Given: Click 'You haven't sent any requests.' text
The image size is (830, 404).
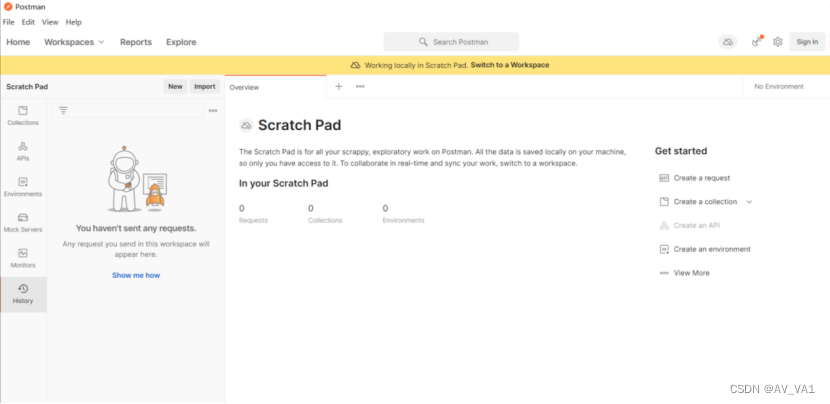Looking at the screenshot, I should [136, 229].
